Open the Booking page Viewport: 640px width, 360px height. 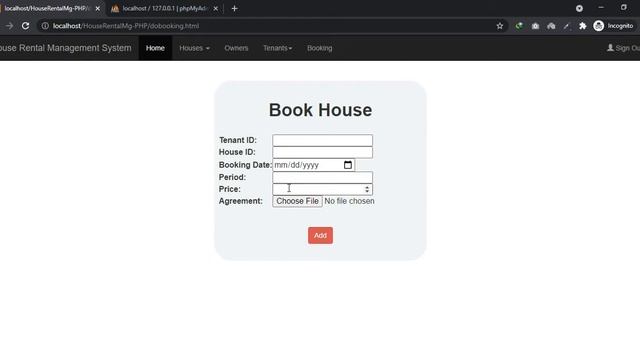[x=320, y=48]
